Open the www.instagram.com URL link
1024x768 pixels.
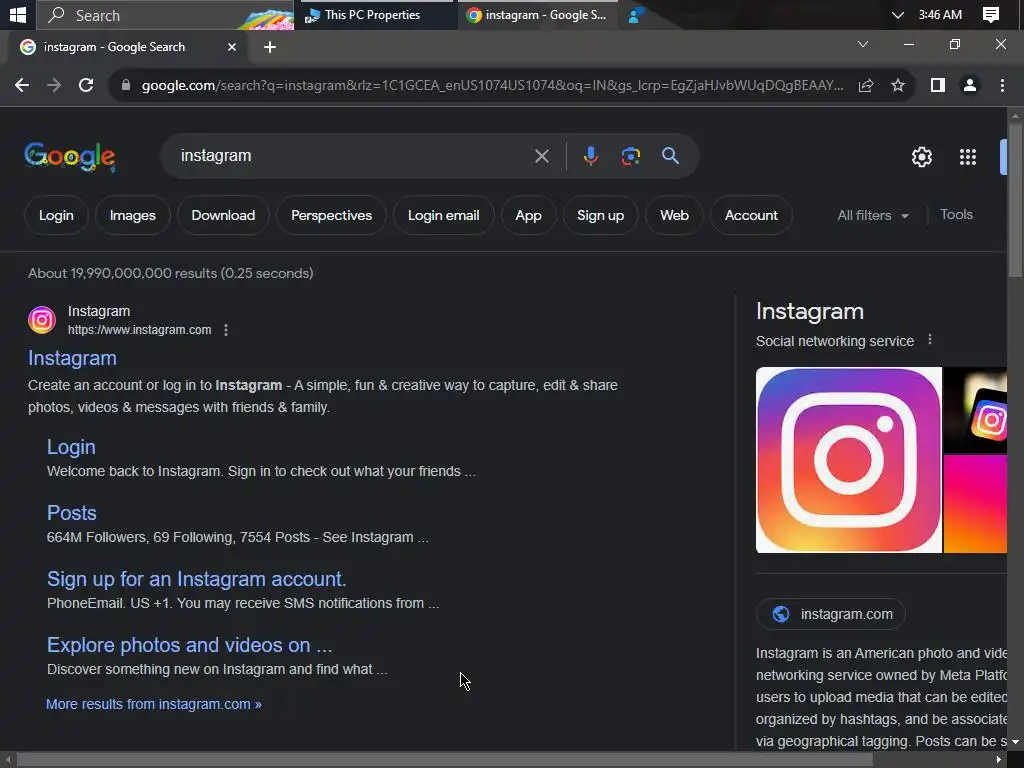pyautogui.click(x=140, y=330)
